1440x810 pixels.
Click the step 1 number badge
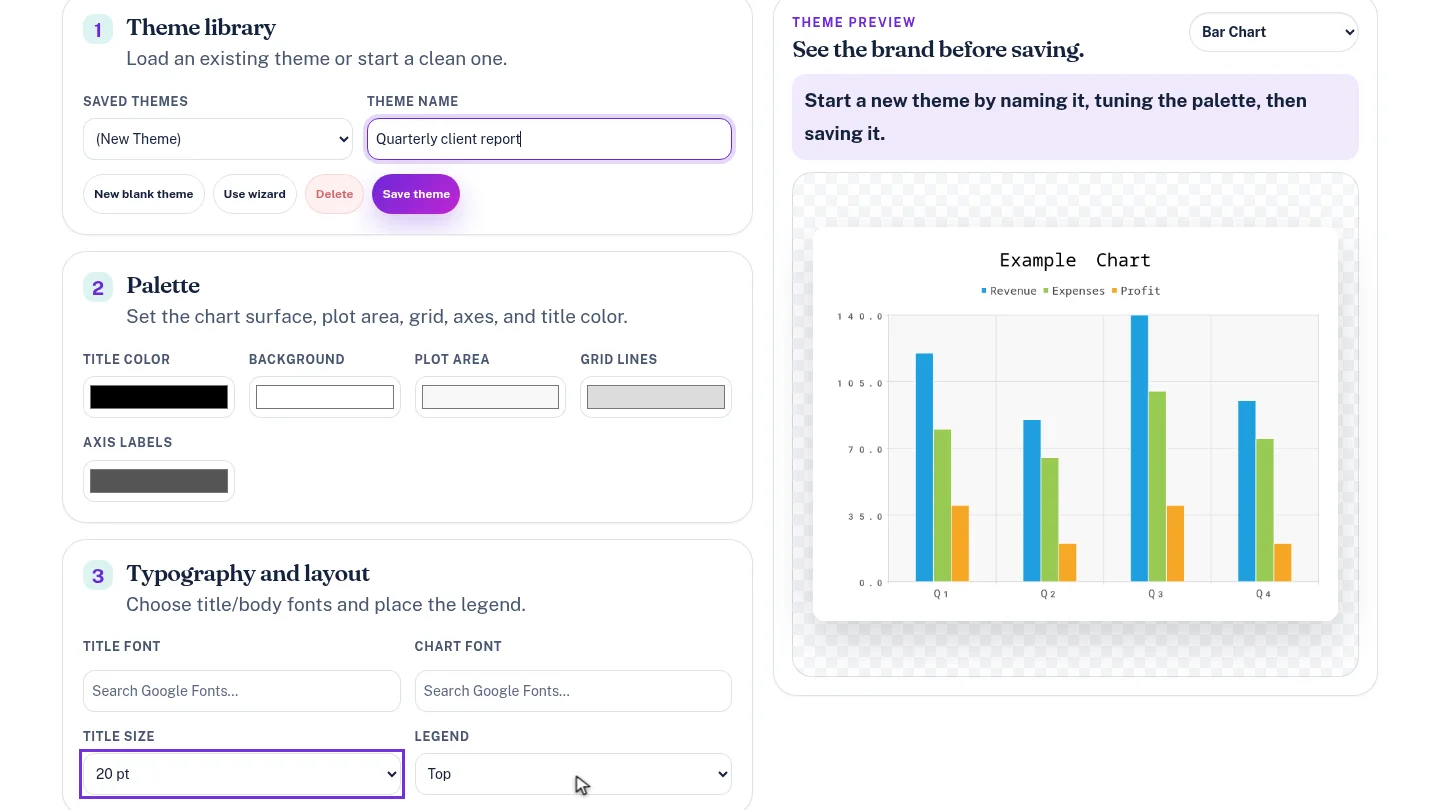click(98, 30)
